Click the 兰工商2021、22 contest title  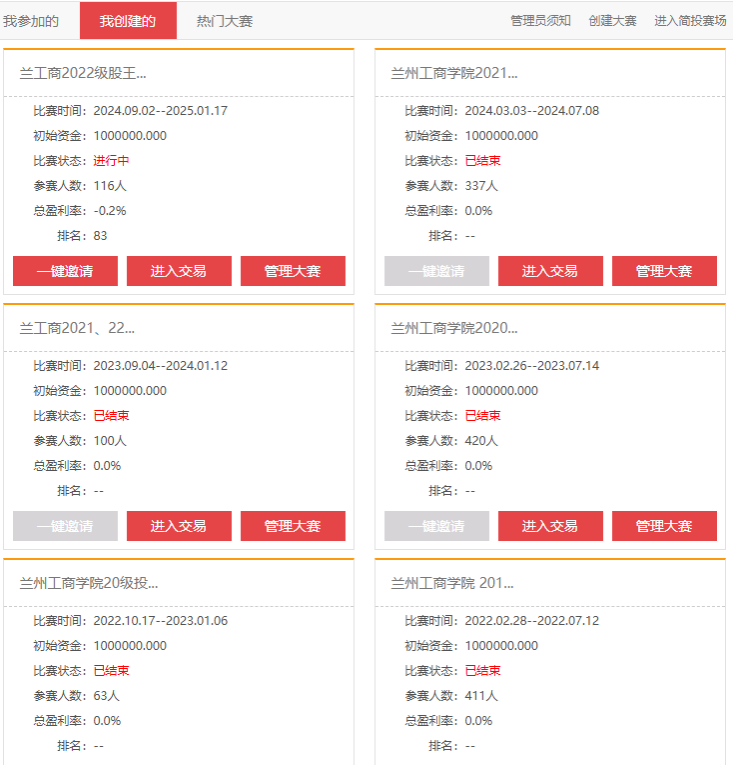pos(77,328)
